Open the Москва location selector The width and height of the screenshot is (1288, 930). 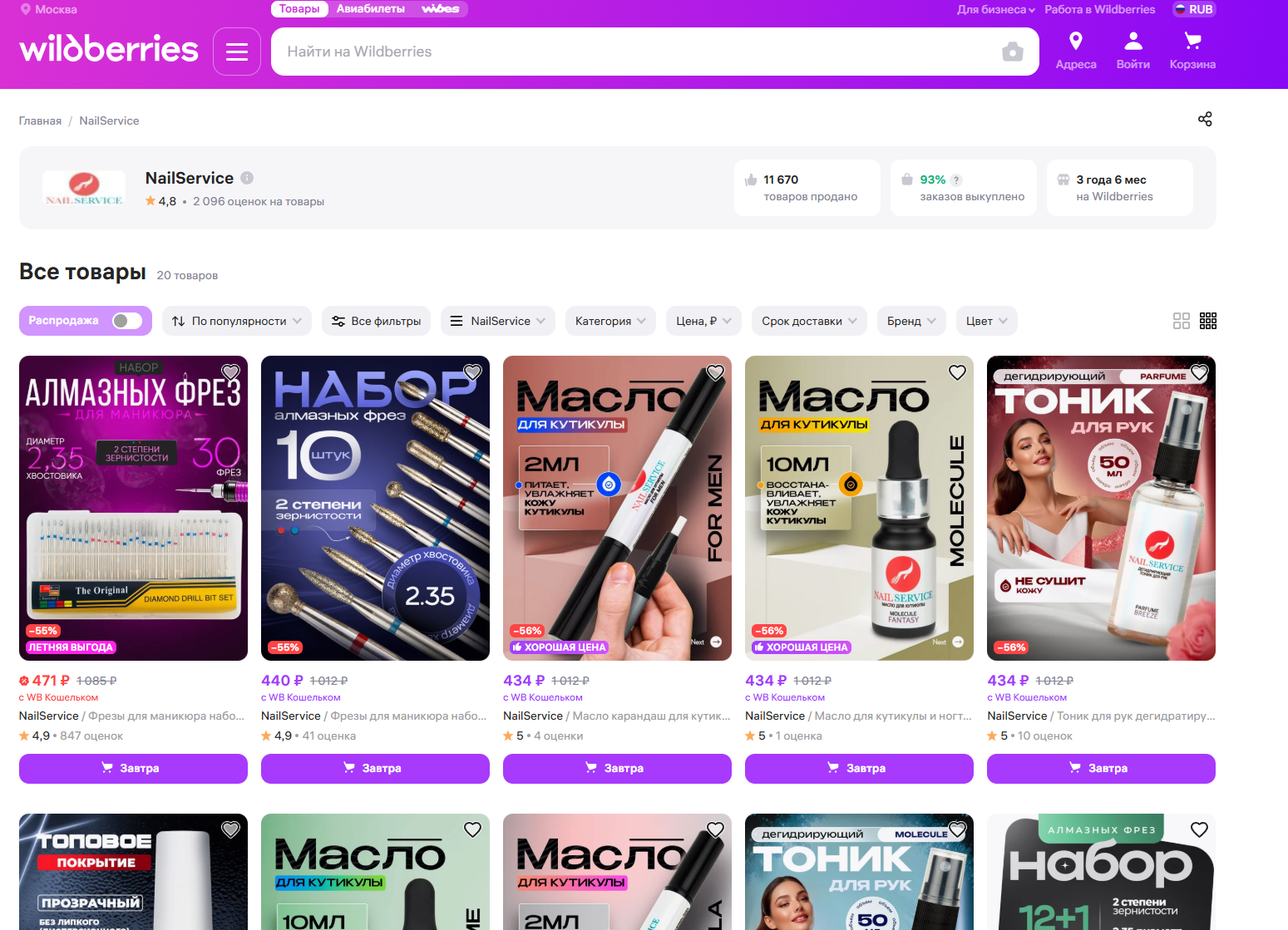(x=49, y=9)
